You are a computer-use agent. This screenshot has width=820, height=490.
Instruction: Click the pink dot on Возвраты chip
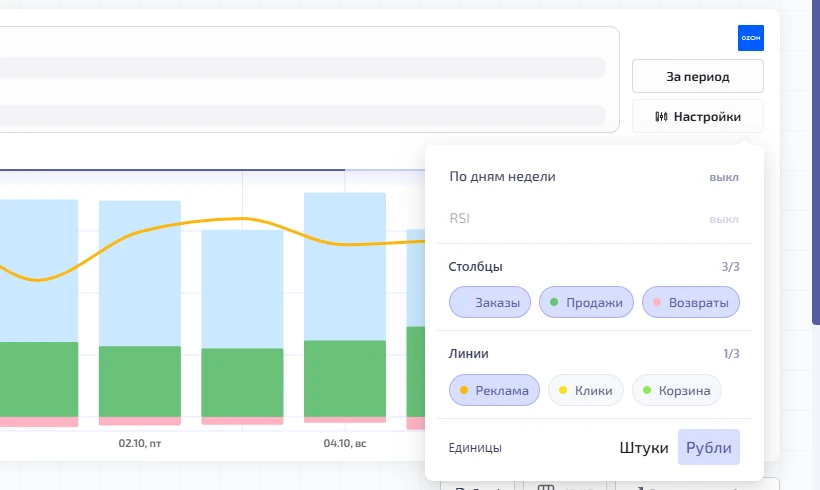pos(657,302)
